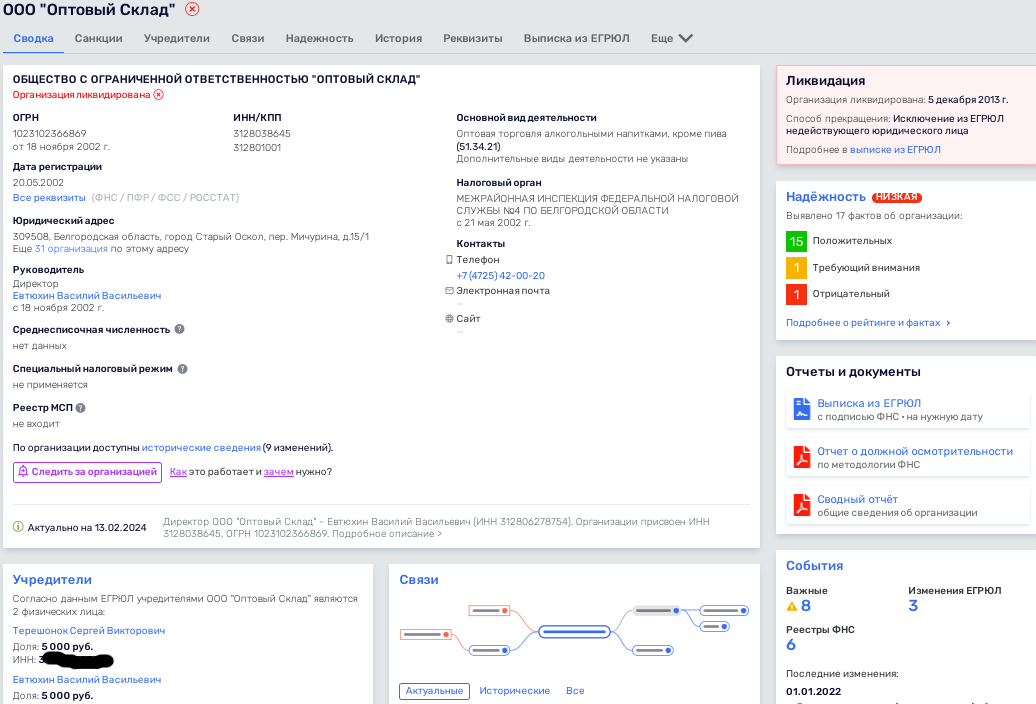Viewport: 1036px width, 704px height.
Task: Open the Учредители tab
Action: pos(176,38)
